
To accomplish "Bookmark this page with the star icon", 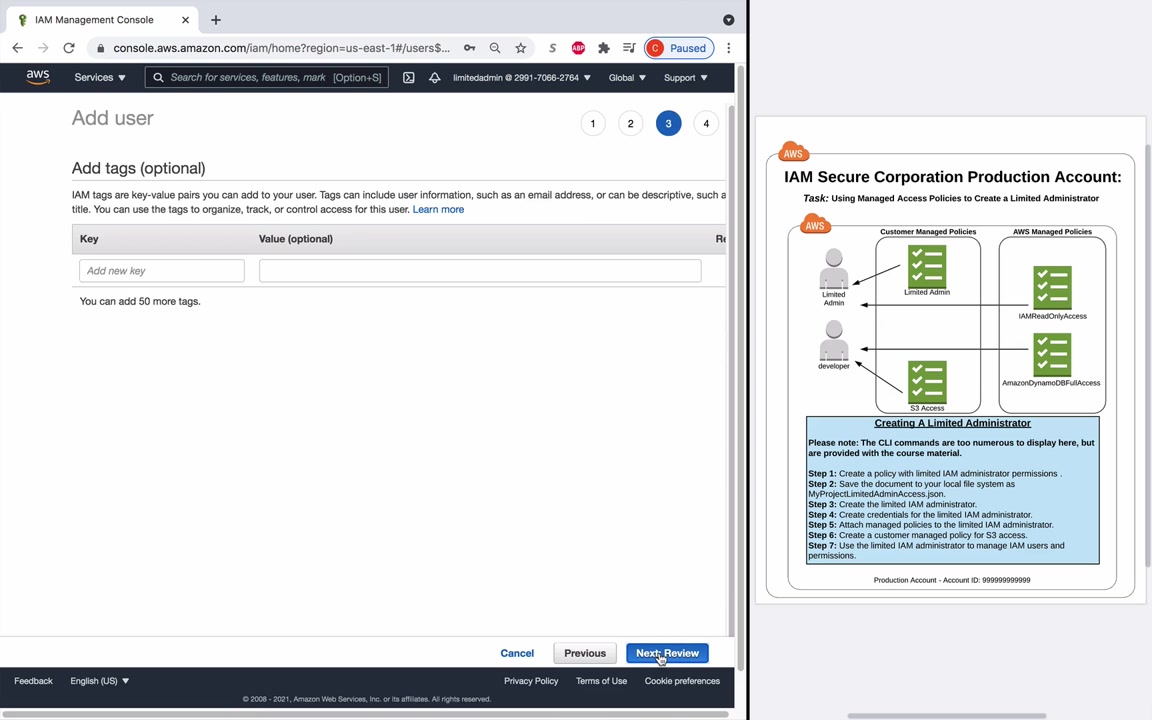I will pyautogui.click(x=520, y=48).
